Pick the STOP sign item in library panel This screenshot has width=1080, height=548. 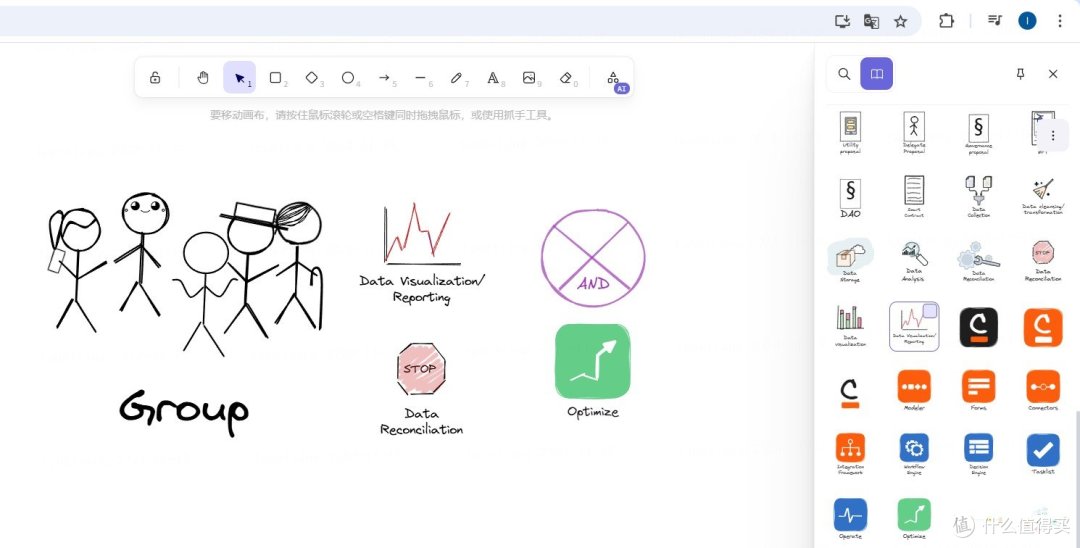[1043, 260]
